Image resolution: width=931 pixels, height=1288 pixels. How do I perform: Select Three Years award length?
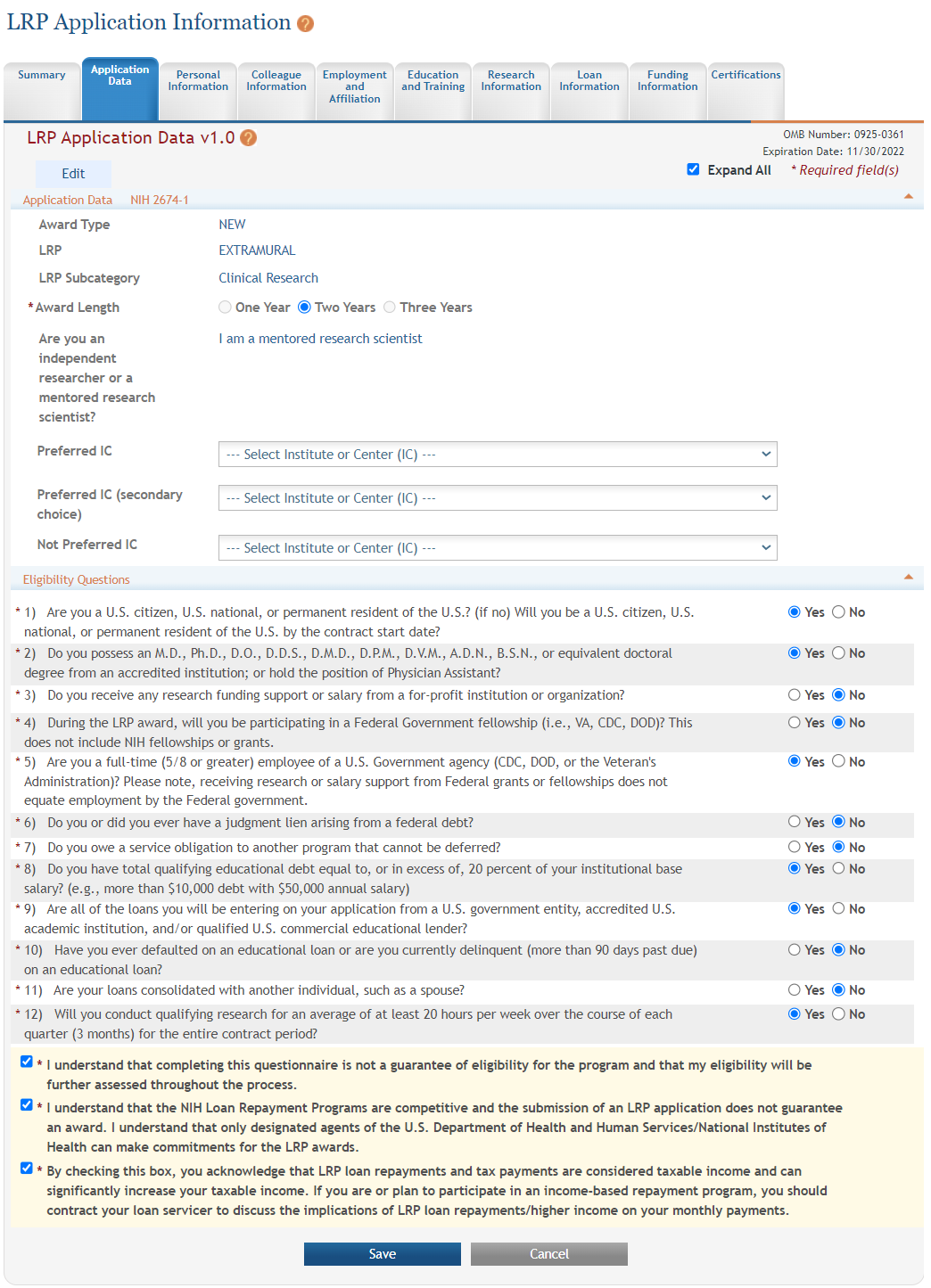[x=390, y=307]
